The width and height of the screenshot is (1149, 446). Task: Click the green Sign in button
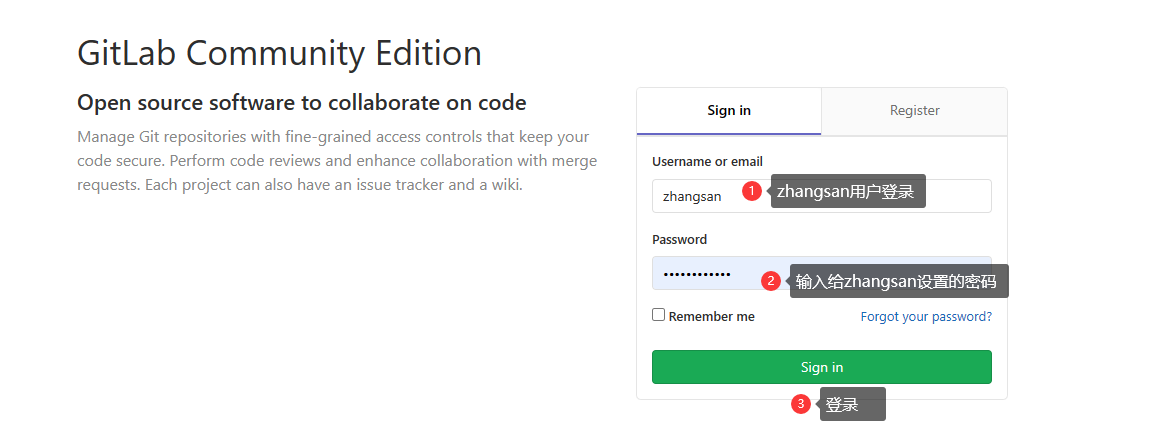click(x=821, y=367)
